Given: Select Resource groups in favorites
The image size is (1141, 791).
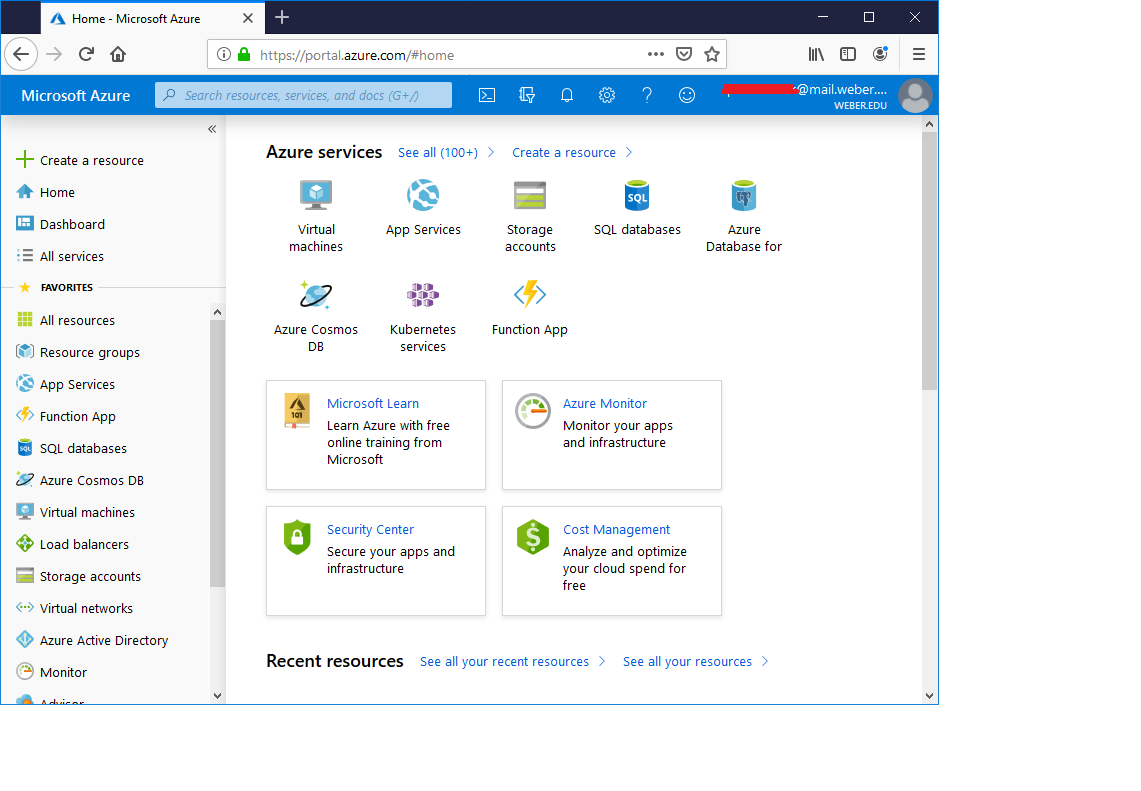Looking at the screenshot, I should click(x=89, y=352).
